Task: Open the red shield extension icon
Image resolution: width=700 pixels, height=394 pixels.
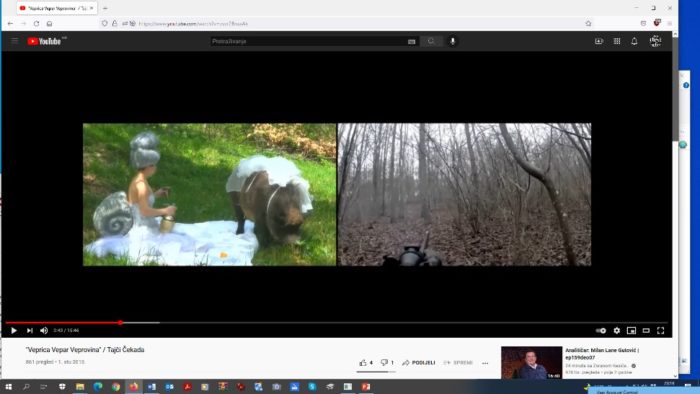Action: (x=656, y=23)
